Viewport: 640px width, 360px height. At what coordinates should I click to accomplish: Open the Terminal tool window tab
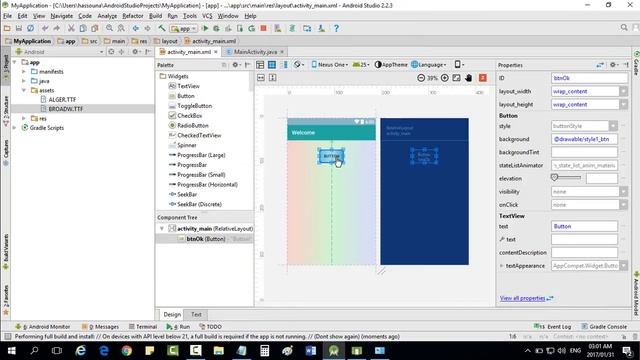coord(143,327)
